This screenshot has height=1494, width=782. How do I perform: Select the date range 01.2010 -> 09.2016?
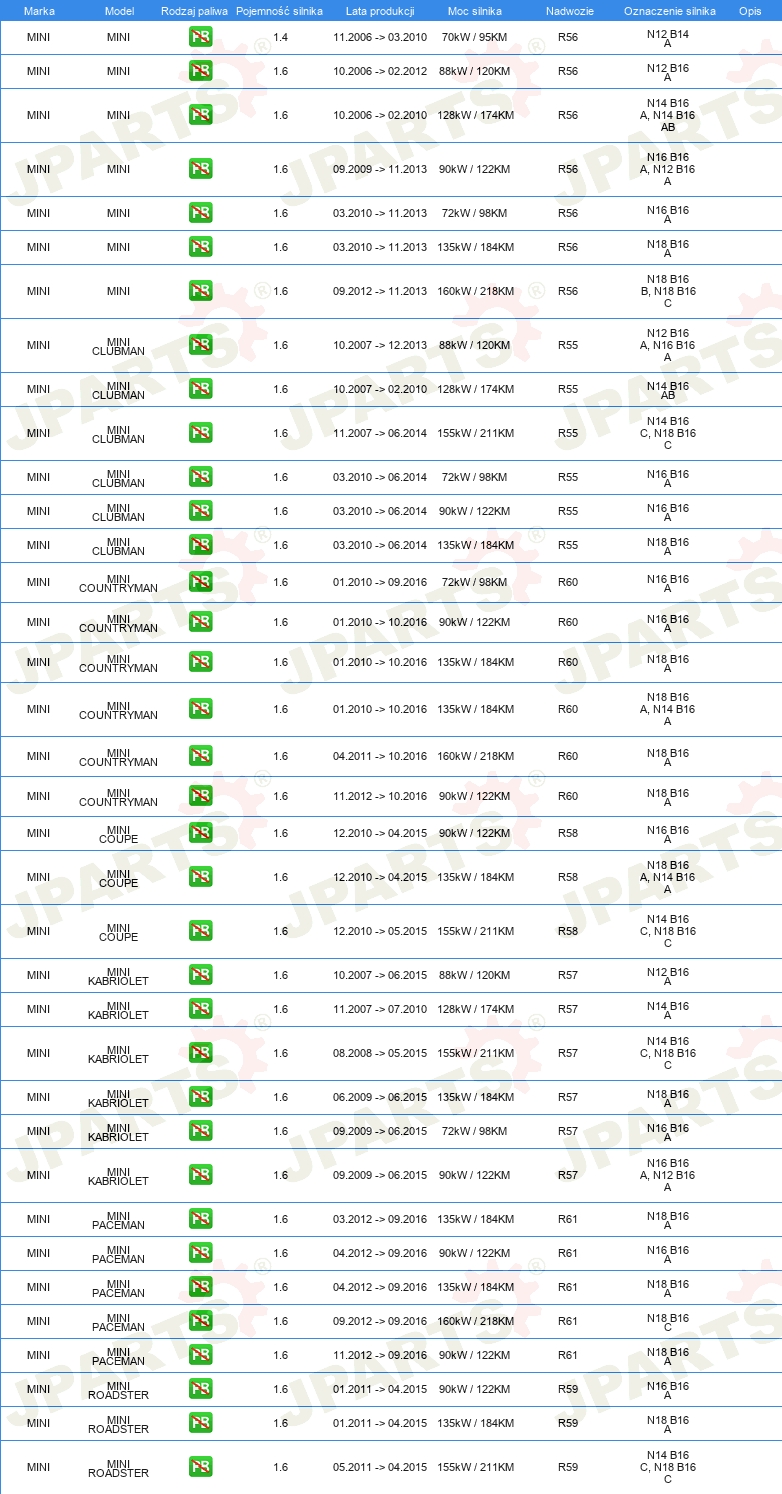point(380,582)
